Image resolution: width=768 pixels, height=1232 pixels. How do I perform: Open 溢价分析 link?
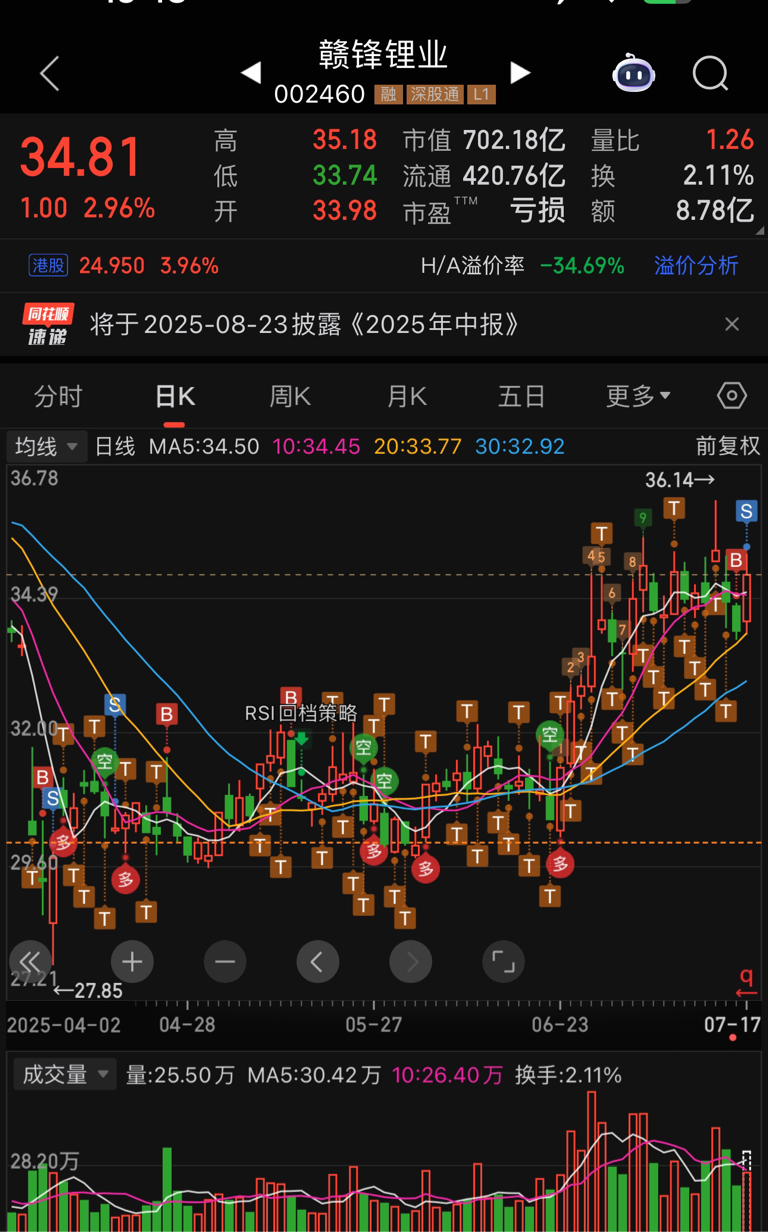coord(697,265)
